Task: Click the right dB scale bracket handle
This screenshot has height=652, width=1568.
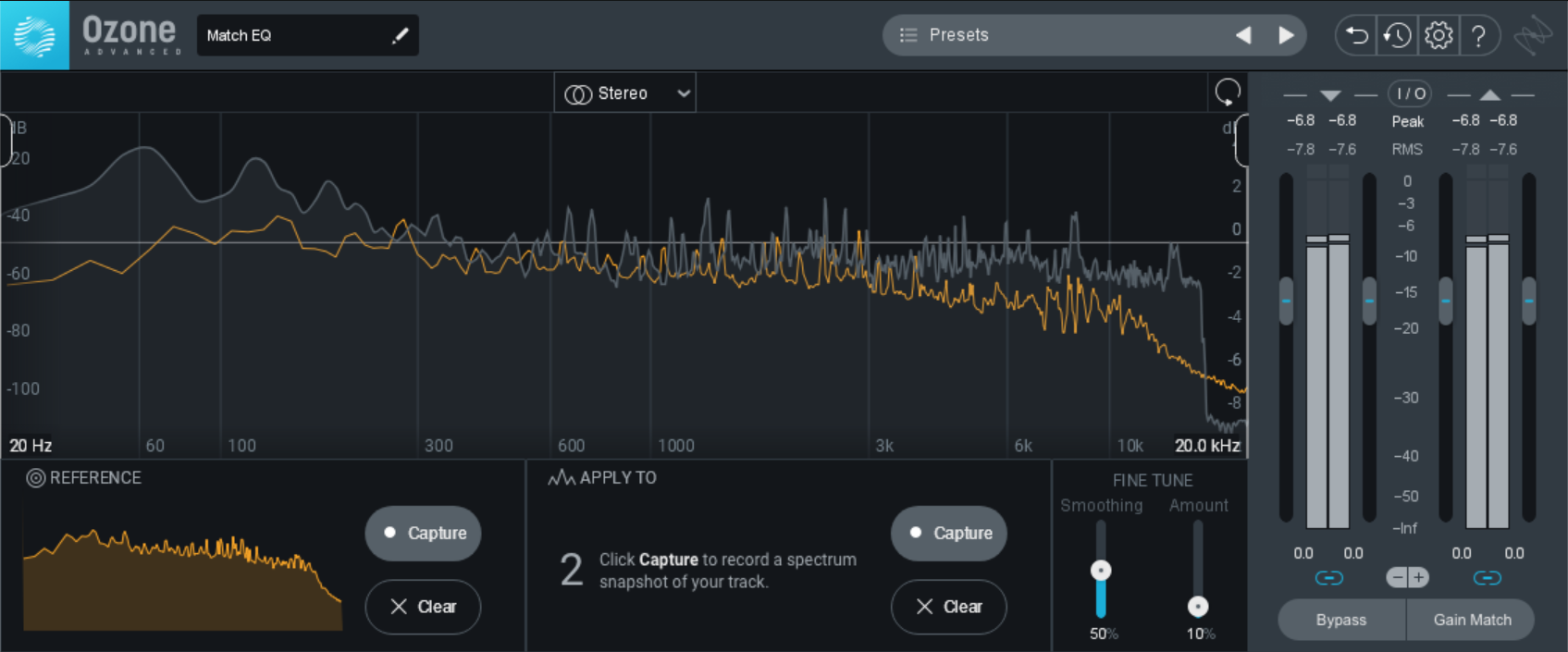Action: (x=1241, y=141)
